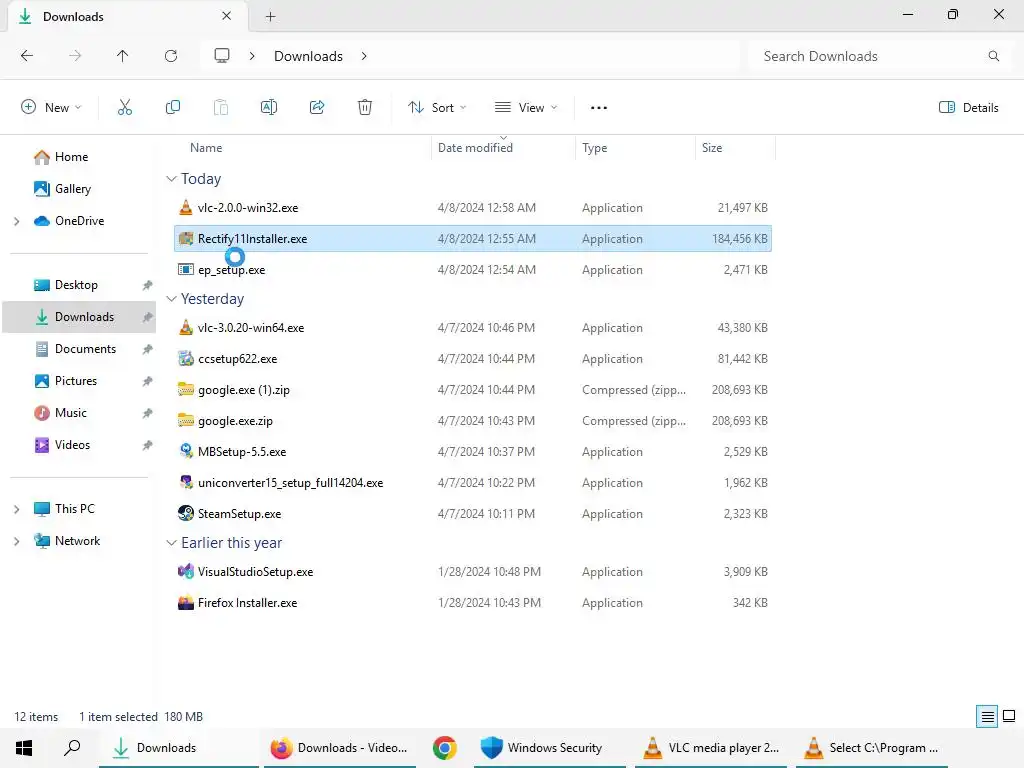
Task: Open Gallery in the navigation pane
Action: coord(72,189)
